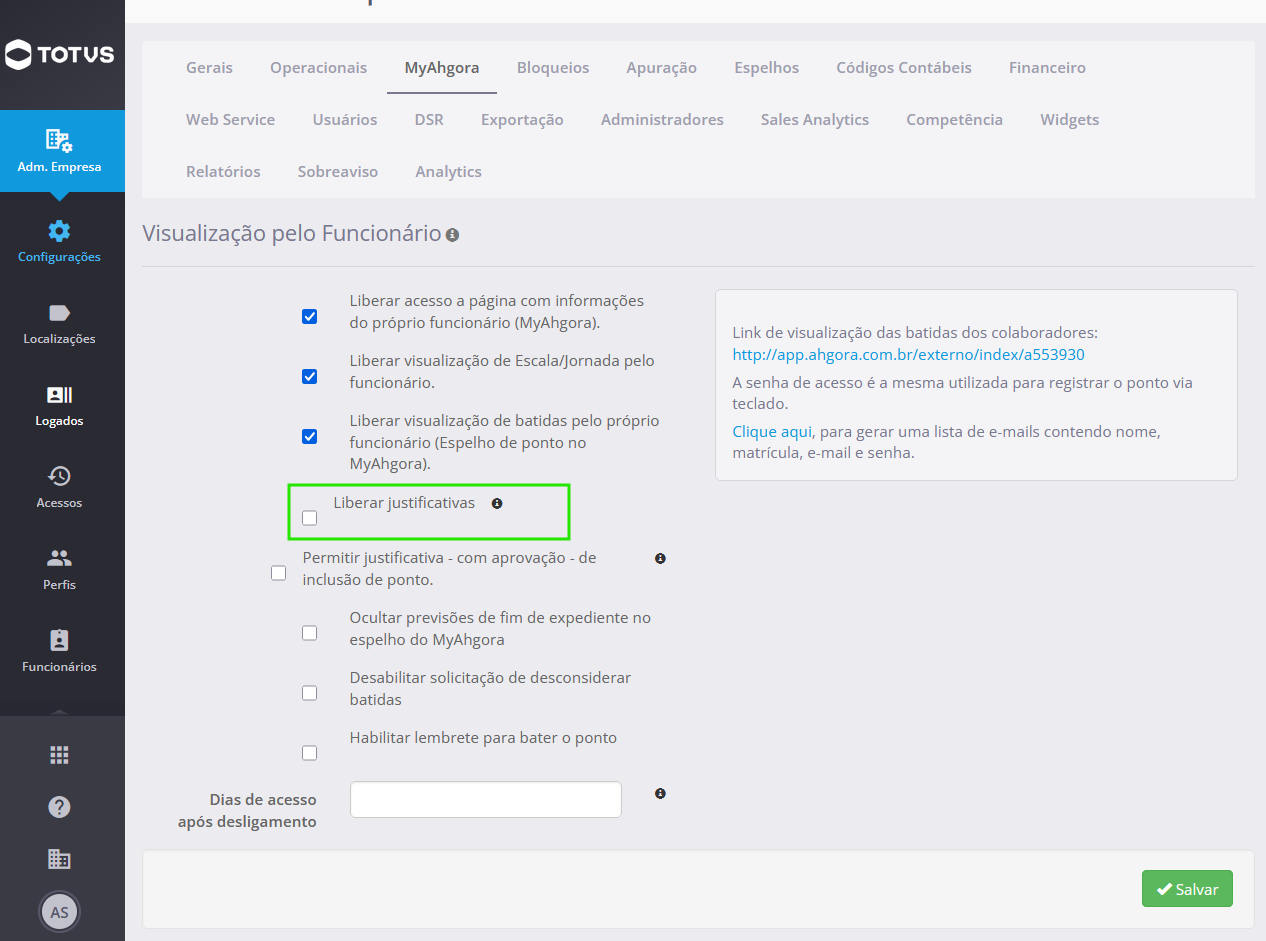Click info icon next to Liberar justificativas

point(497,503)
